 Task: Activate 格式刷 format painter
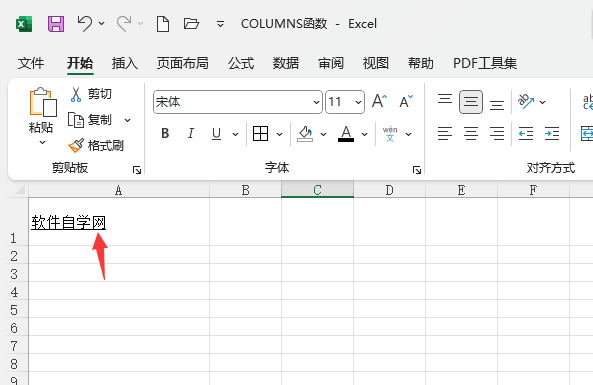click(96, 145)
